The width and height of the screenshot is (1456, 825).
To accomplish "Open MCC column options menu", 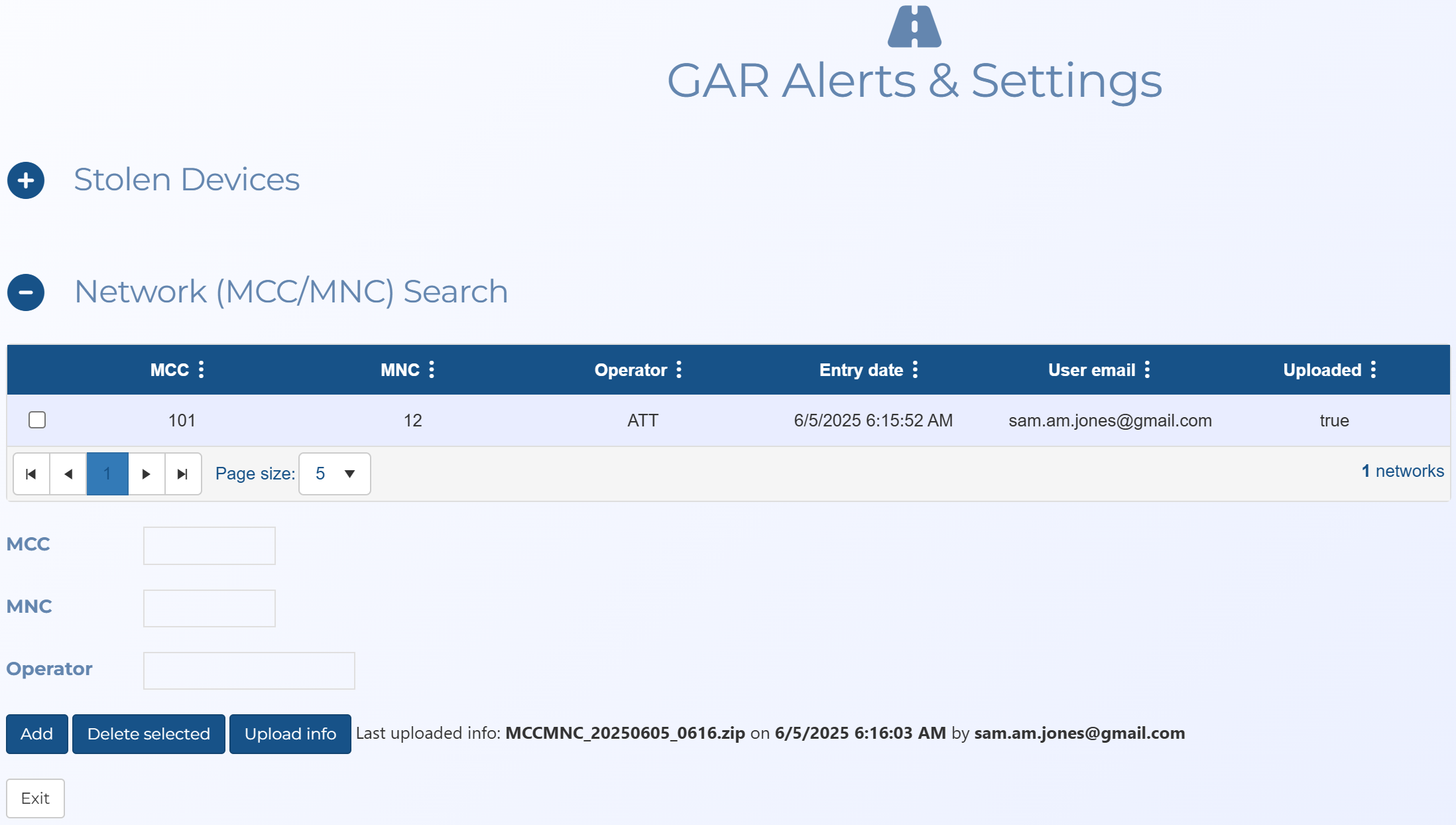I will point(202,369).
